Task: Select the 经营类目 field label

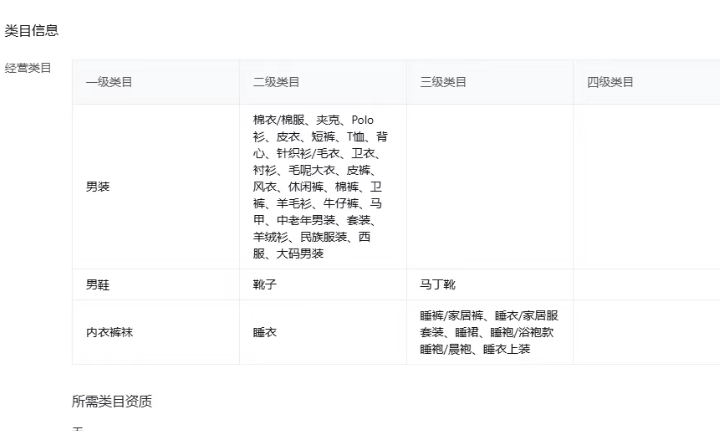Action: coord(28,68)
